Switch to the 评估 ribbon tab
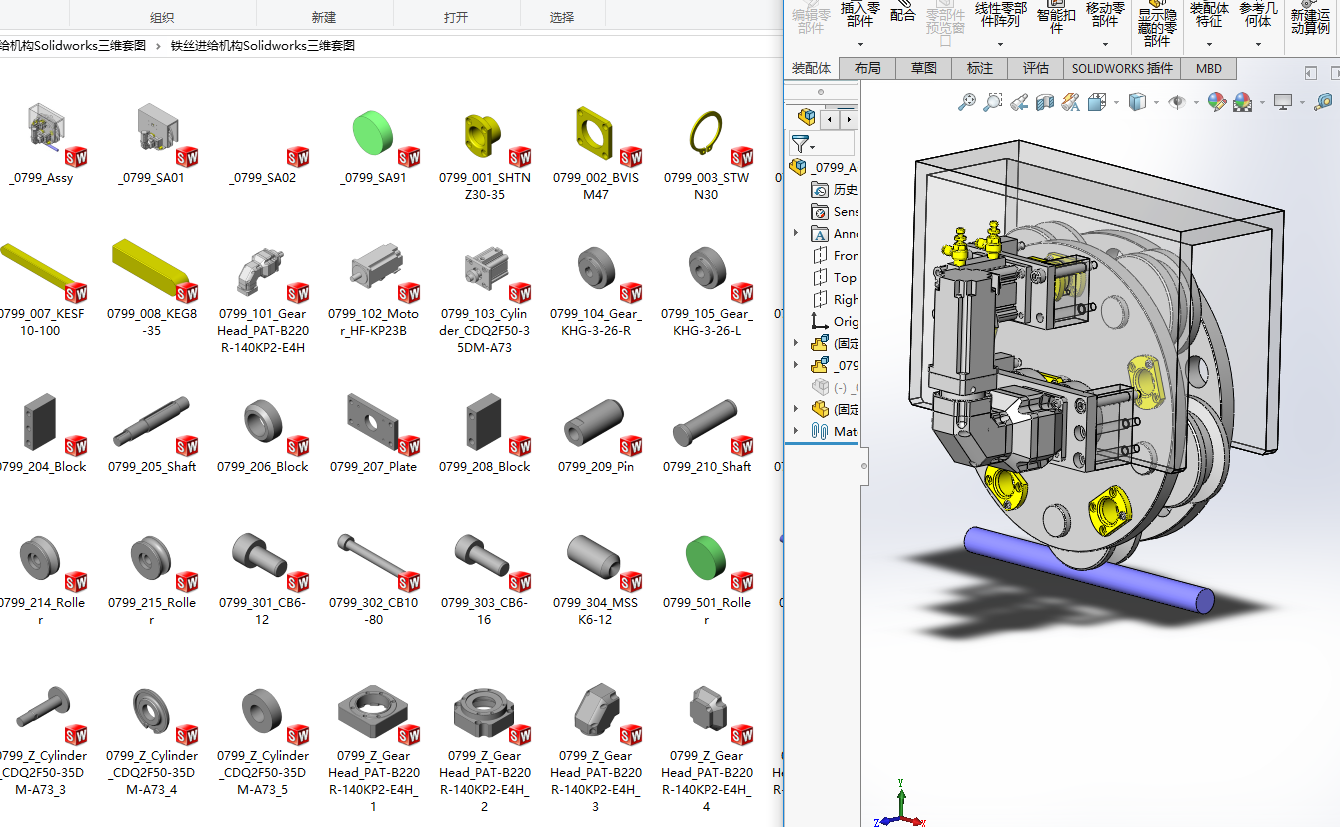Image resolution: width=1340 pixels, height=827 pixels. tap(1036, 68)
